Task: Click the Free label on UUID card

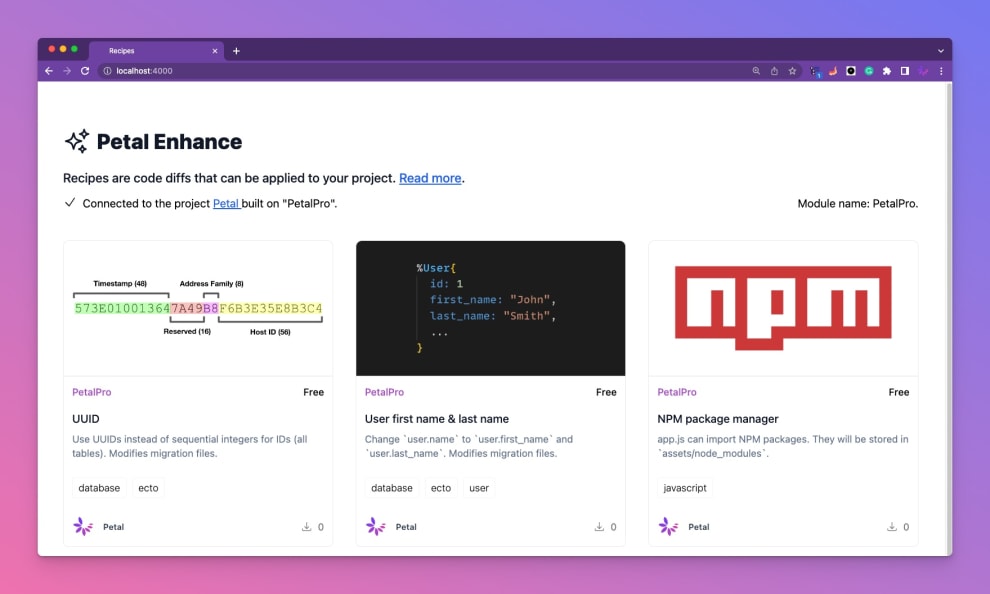Action: 313,392
